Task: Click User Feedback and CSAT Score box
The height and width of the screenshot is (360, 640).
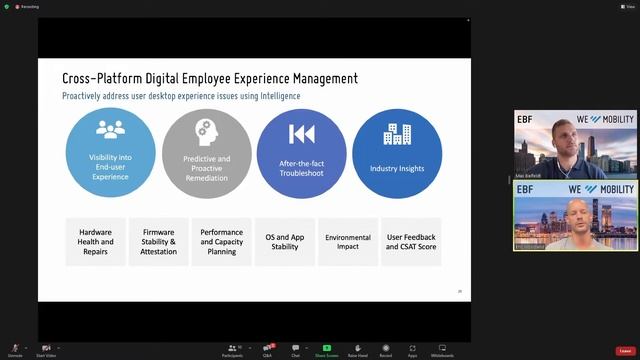Action: tap(411, 242)
